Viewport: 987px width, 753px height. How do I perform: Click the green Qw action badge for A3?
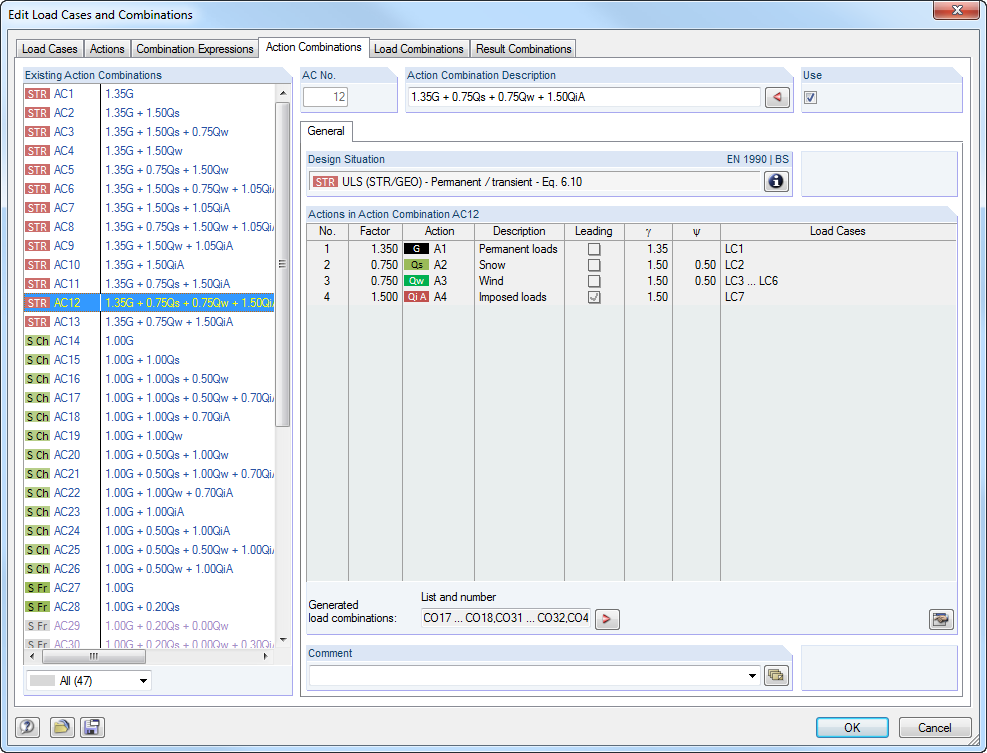[416, 281]
